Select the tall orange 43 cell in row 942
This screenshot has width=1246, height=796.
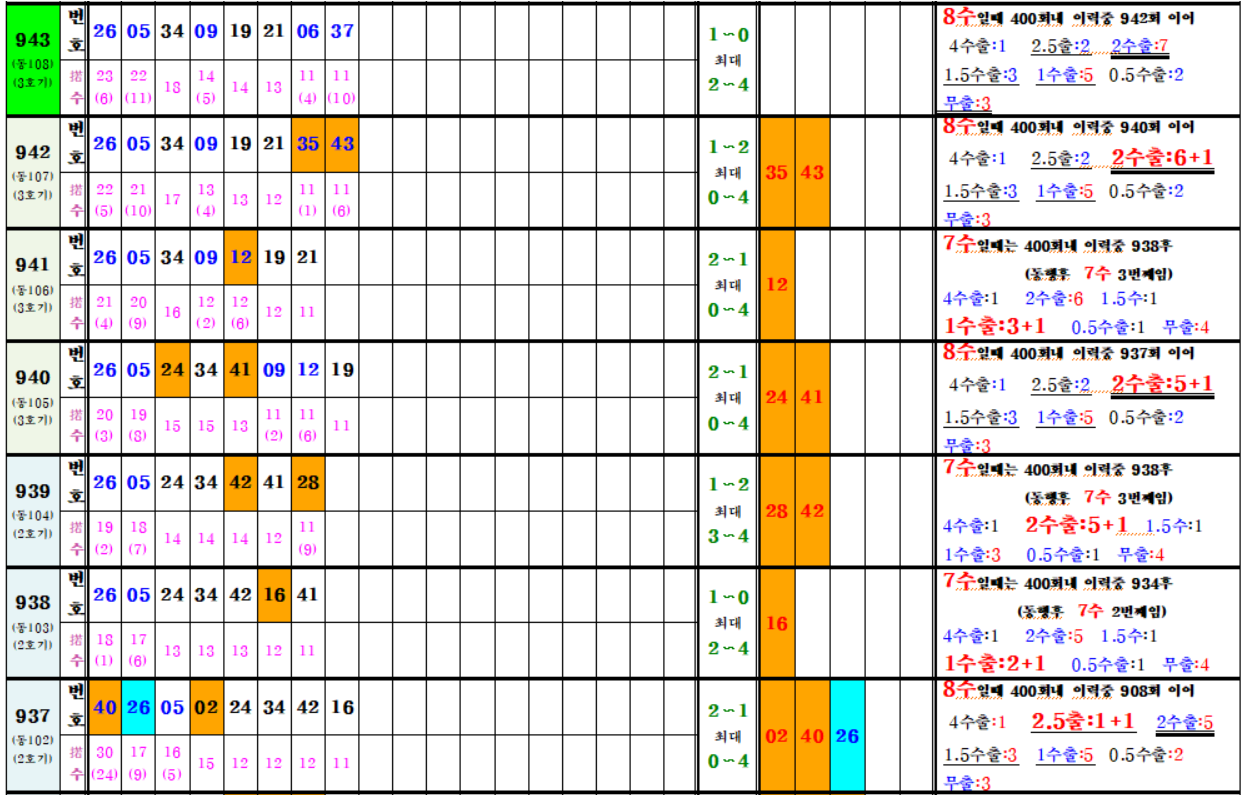(x=812, y=172)
